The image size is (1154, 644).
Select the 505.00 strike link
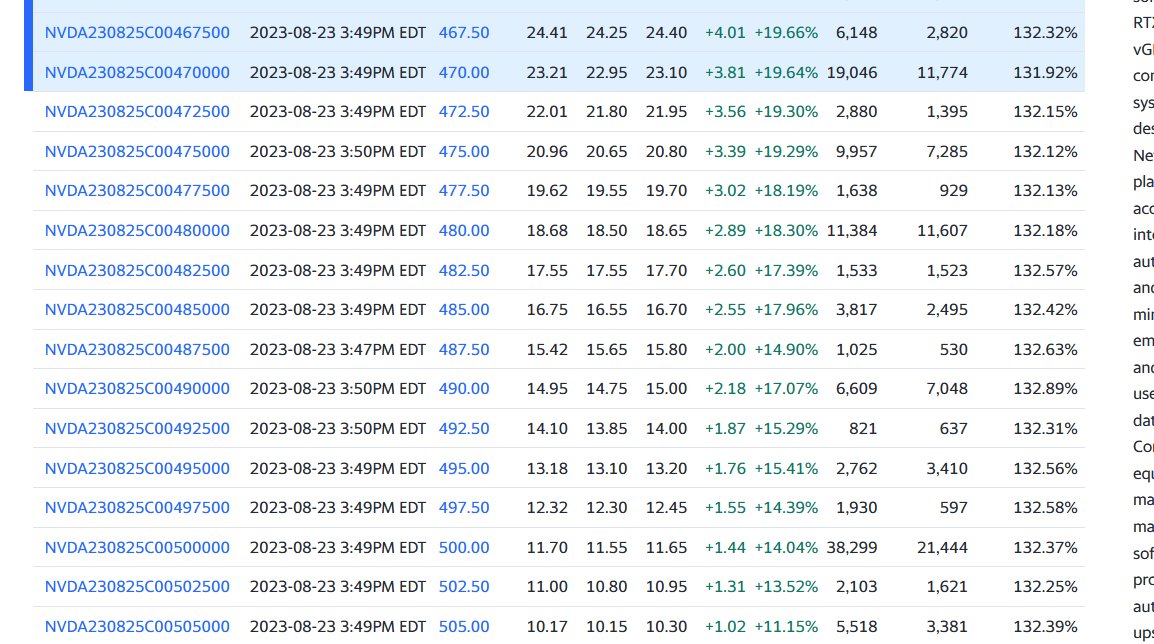coord(464,626)
